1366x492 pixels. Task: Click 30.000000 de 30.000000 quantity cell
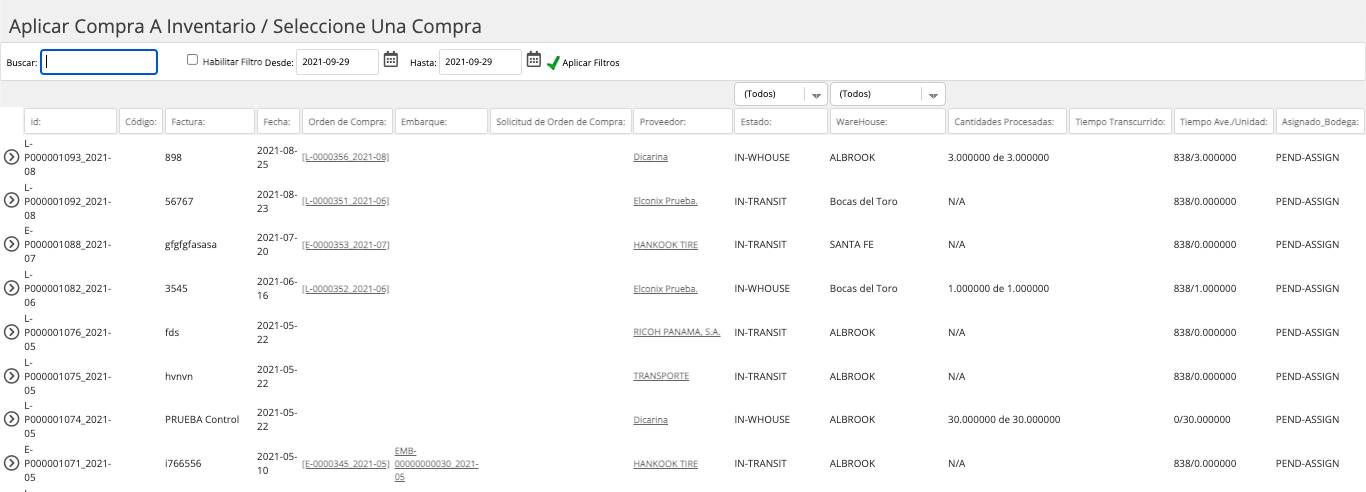click(x=1004, y=419)
